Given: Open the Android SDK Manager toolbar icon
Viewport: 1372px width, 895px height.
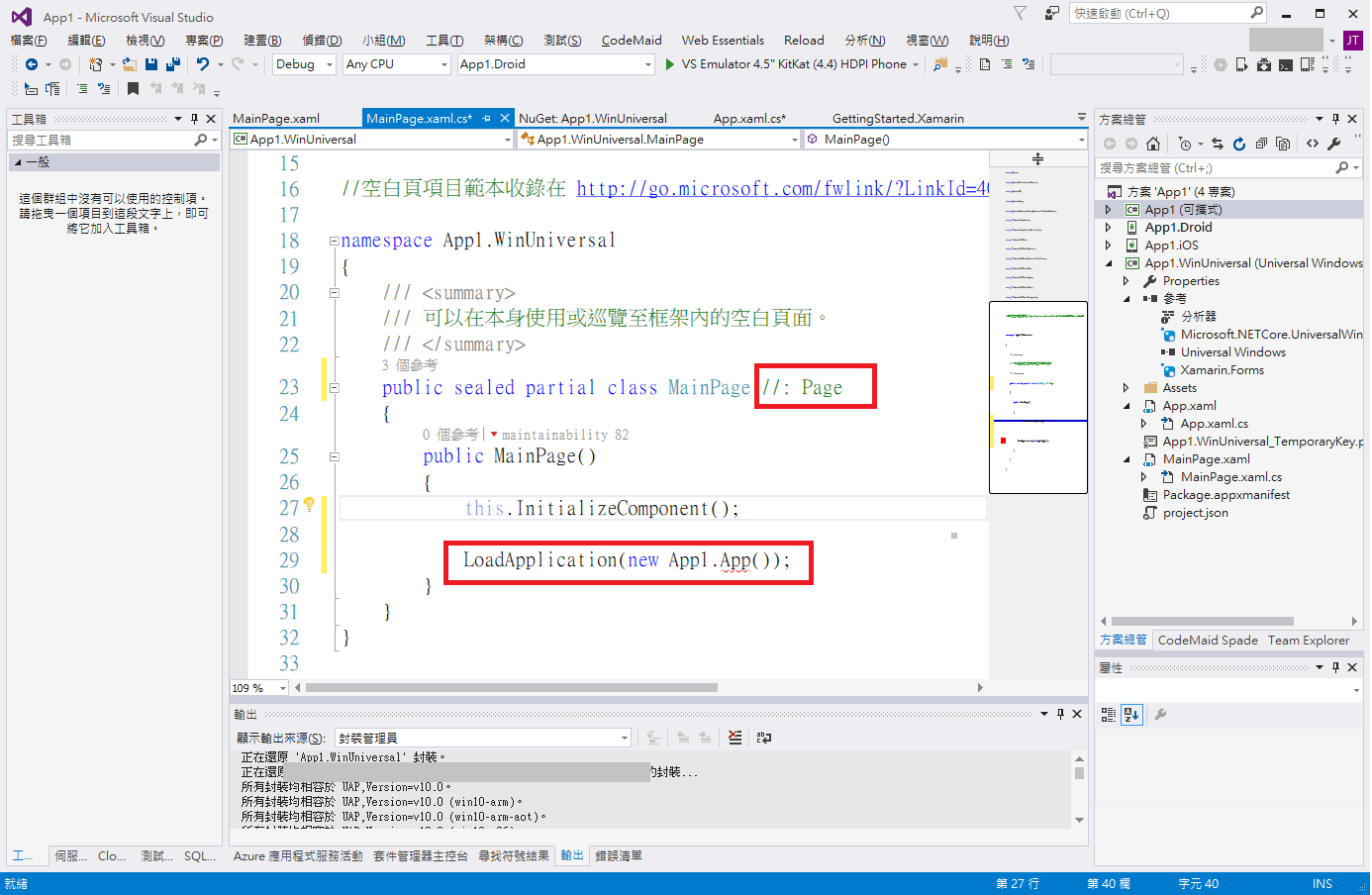Looking at the screenshot, I should coord(1264,64).
